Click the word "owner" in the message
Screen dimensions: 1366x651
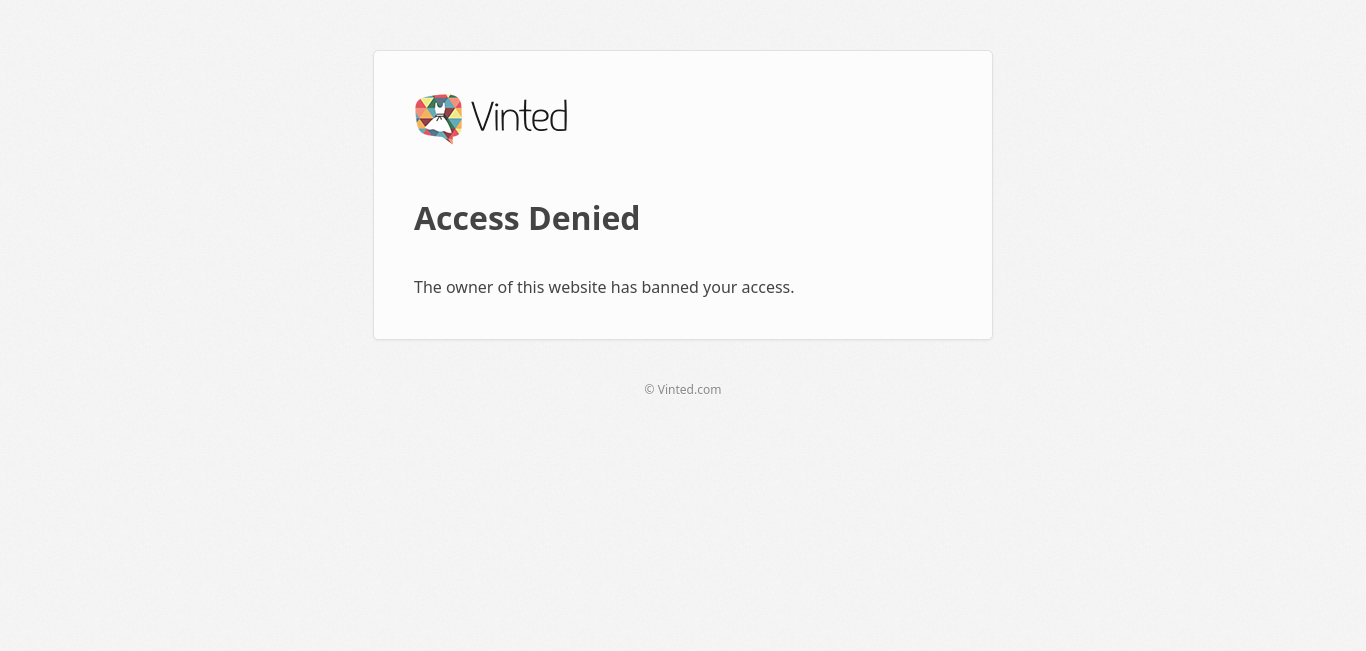[x=469, y=287]
